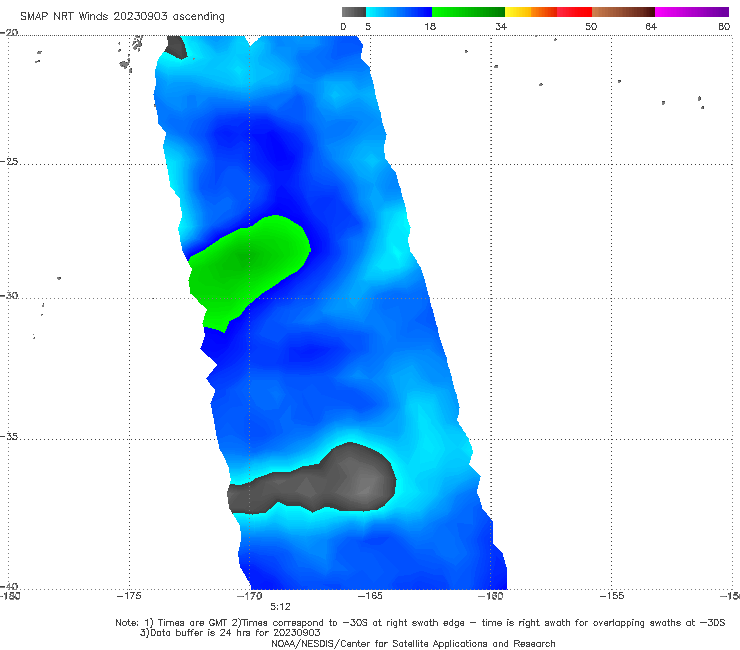This screenshot has height=650, width=740.
Task: Click the "50" label under the color bar
Action: pos(591,26)
